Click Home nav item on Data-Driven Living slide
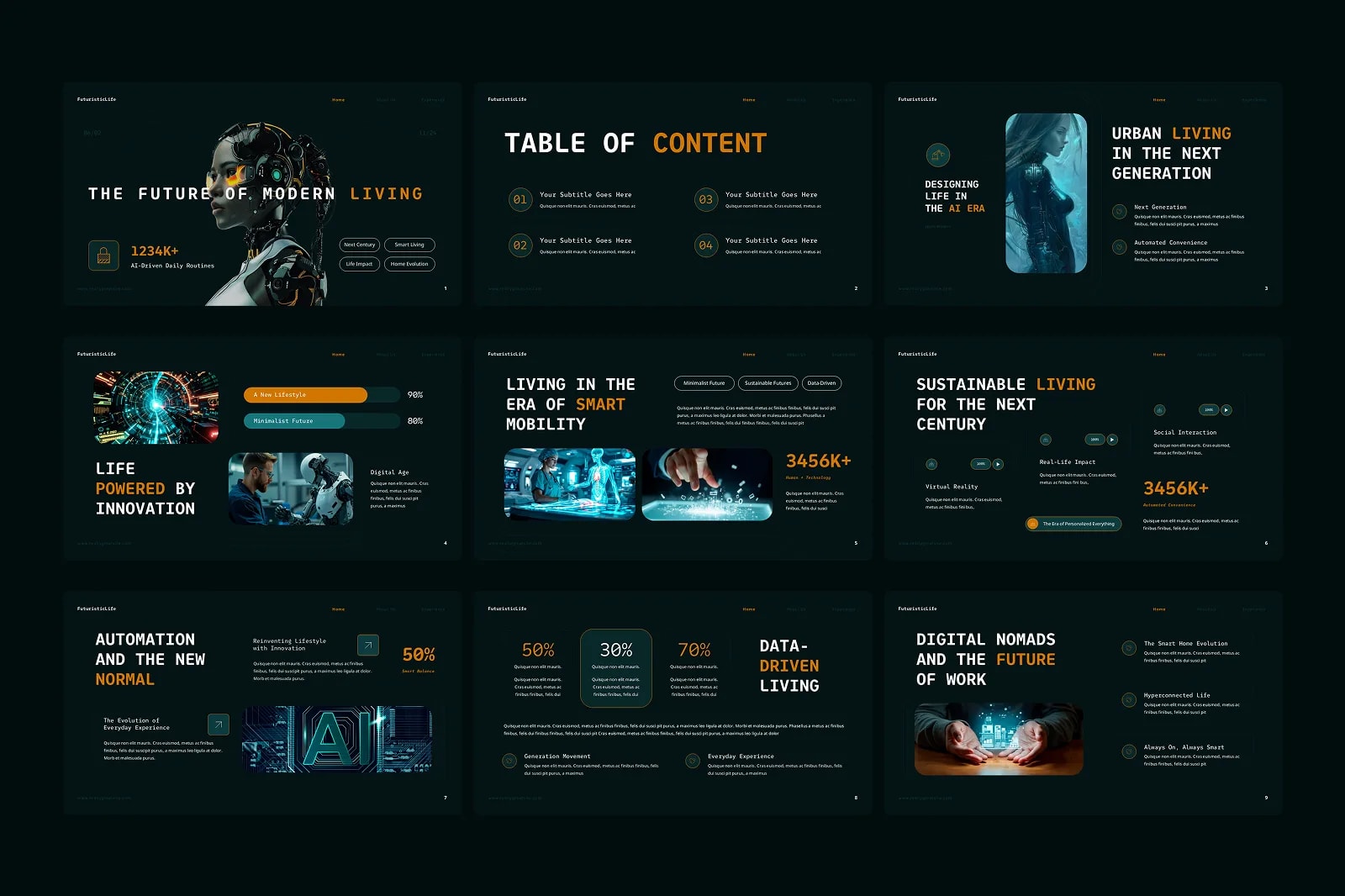 749,609
